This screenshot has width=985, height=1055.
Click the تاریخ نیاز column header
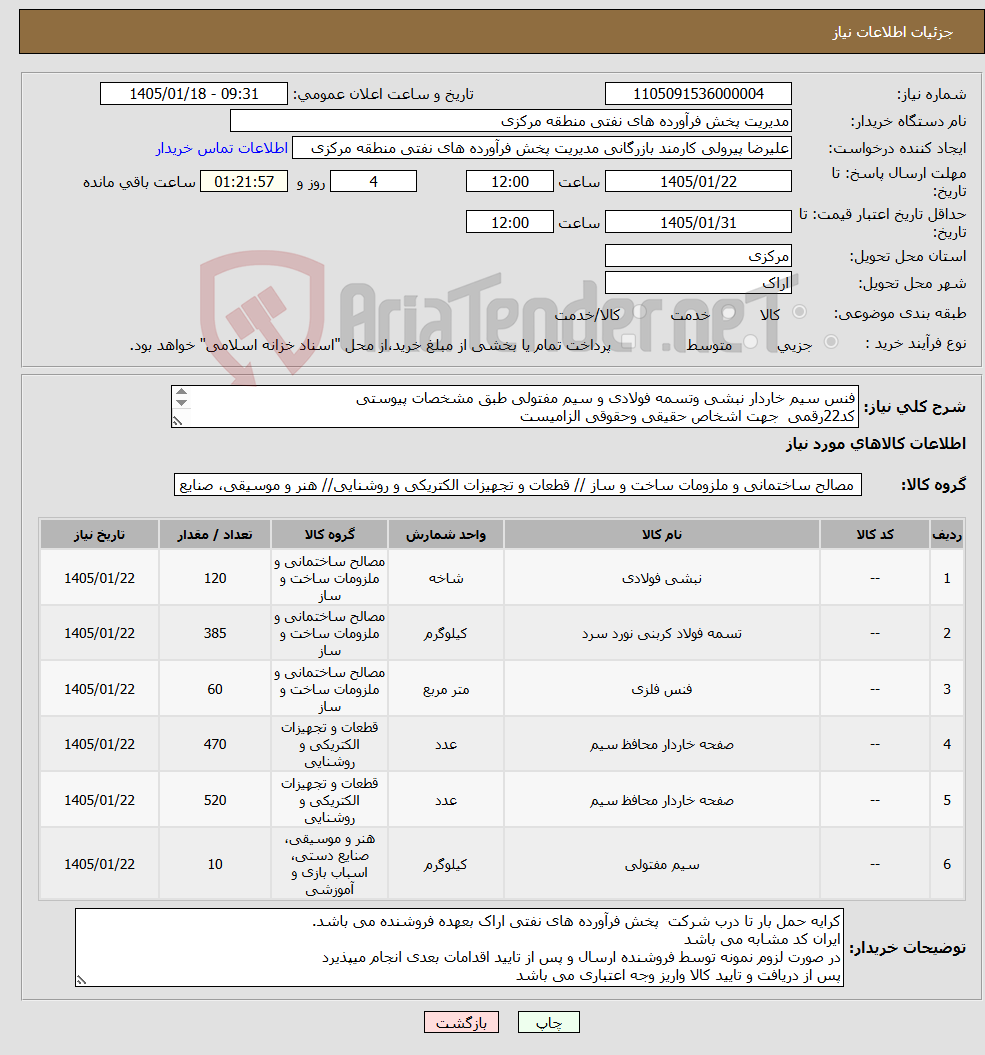pos(100,534)
